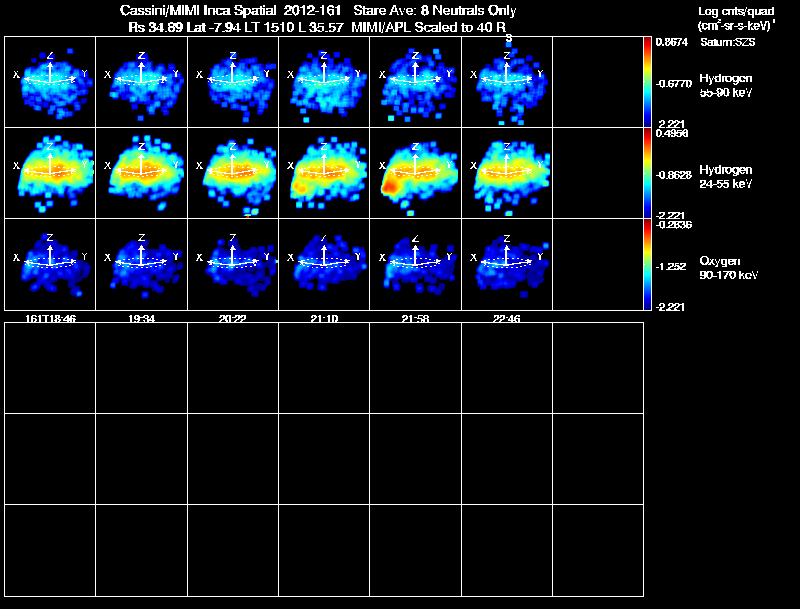Click the Rs 34.89 Lat -7.94 subtitle line
Viewport: 800px width, 609px height.
(x=317, y=27)
